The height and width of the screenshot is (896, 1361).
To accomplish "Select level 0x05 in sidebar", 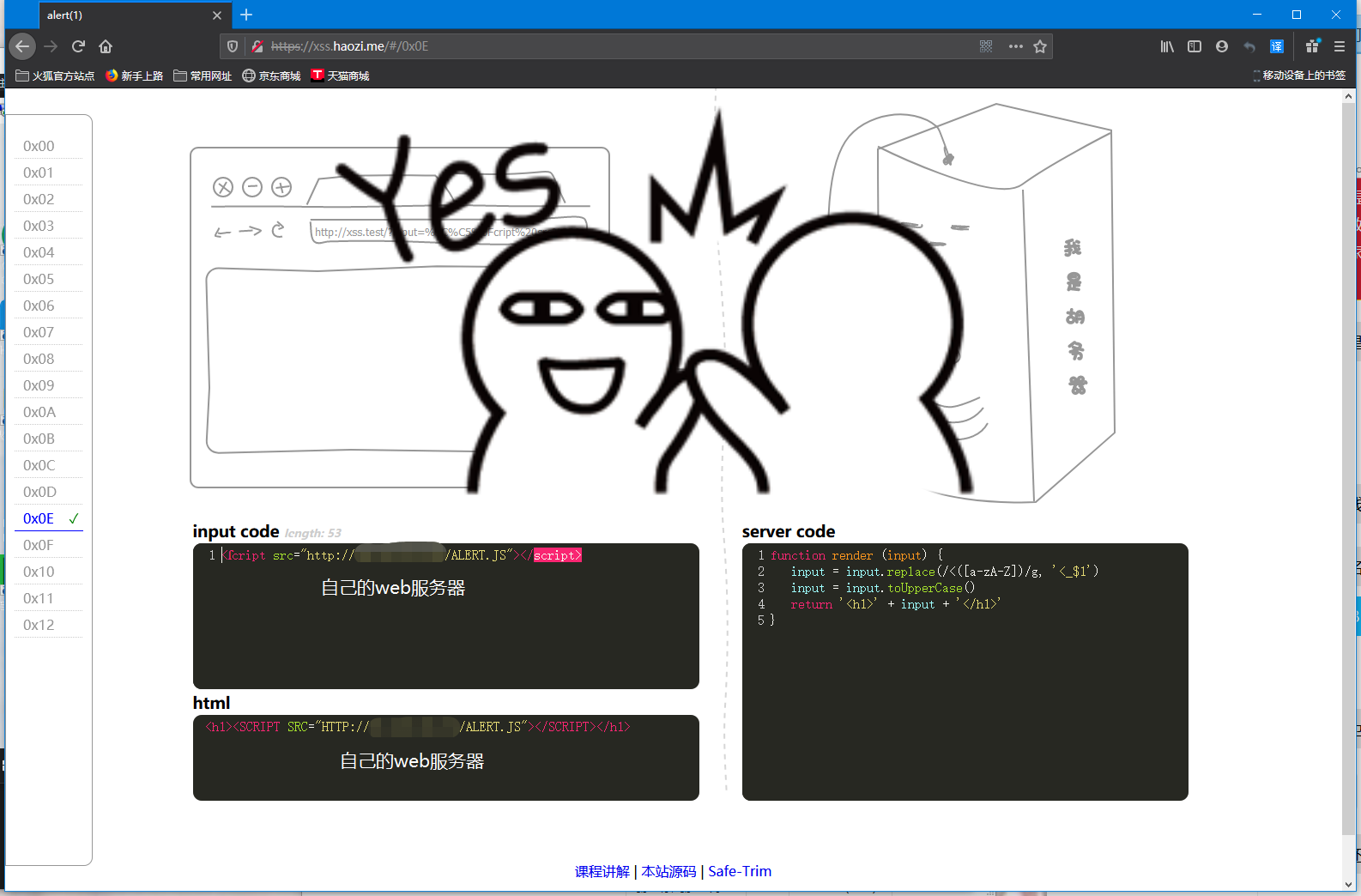I will 49,279.
